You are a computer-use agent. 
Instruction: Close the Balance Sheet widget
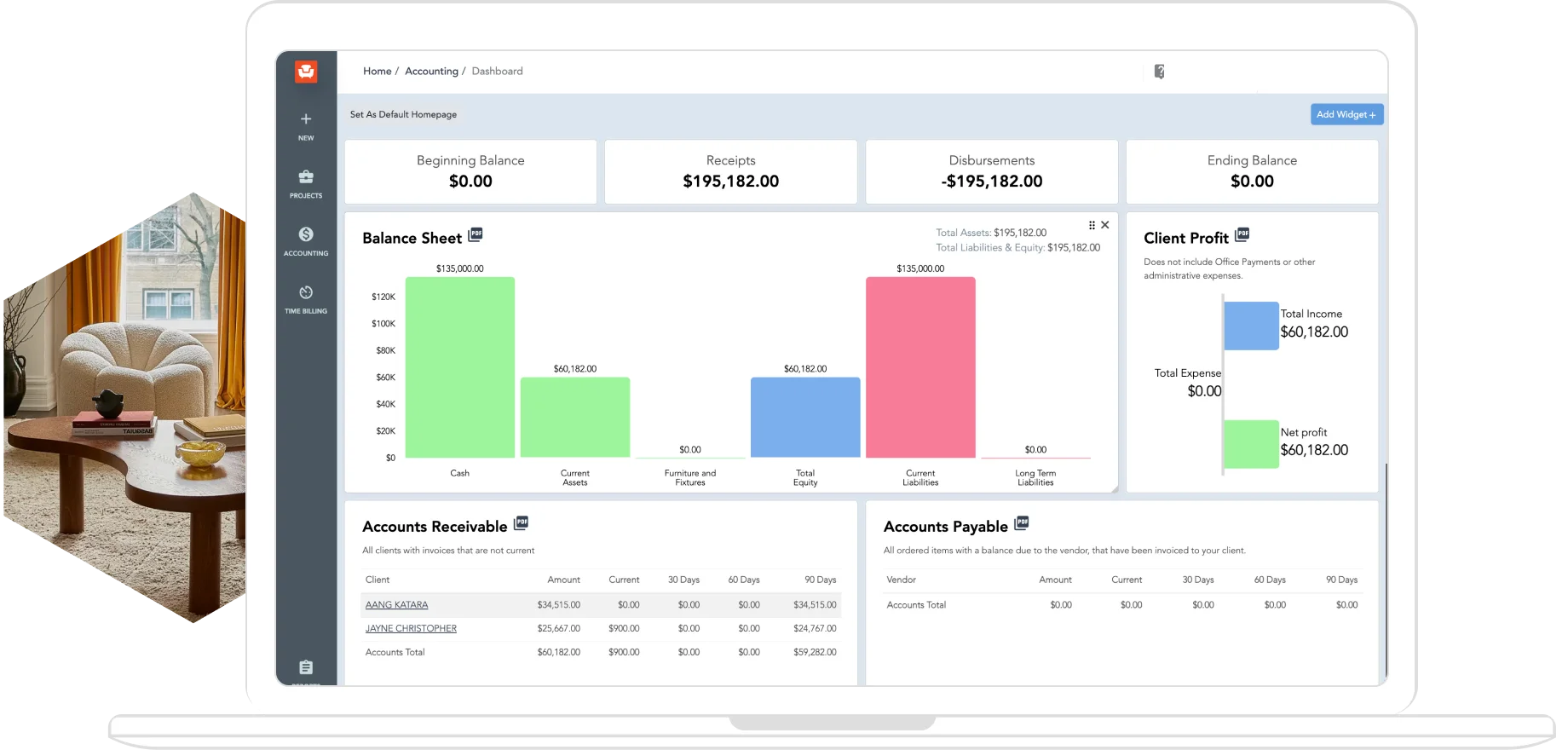[1105, 225]
